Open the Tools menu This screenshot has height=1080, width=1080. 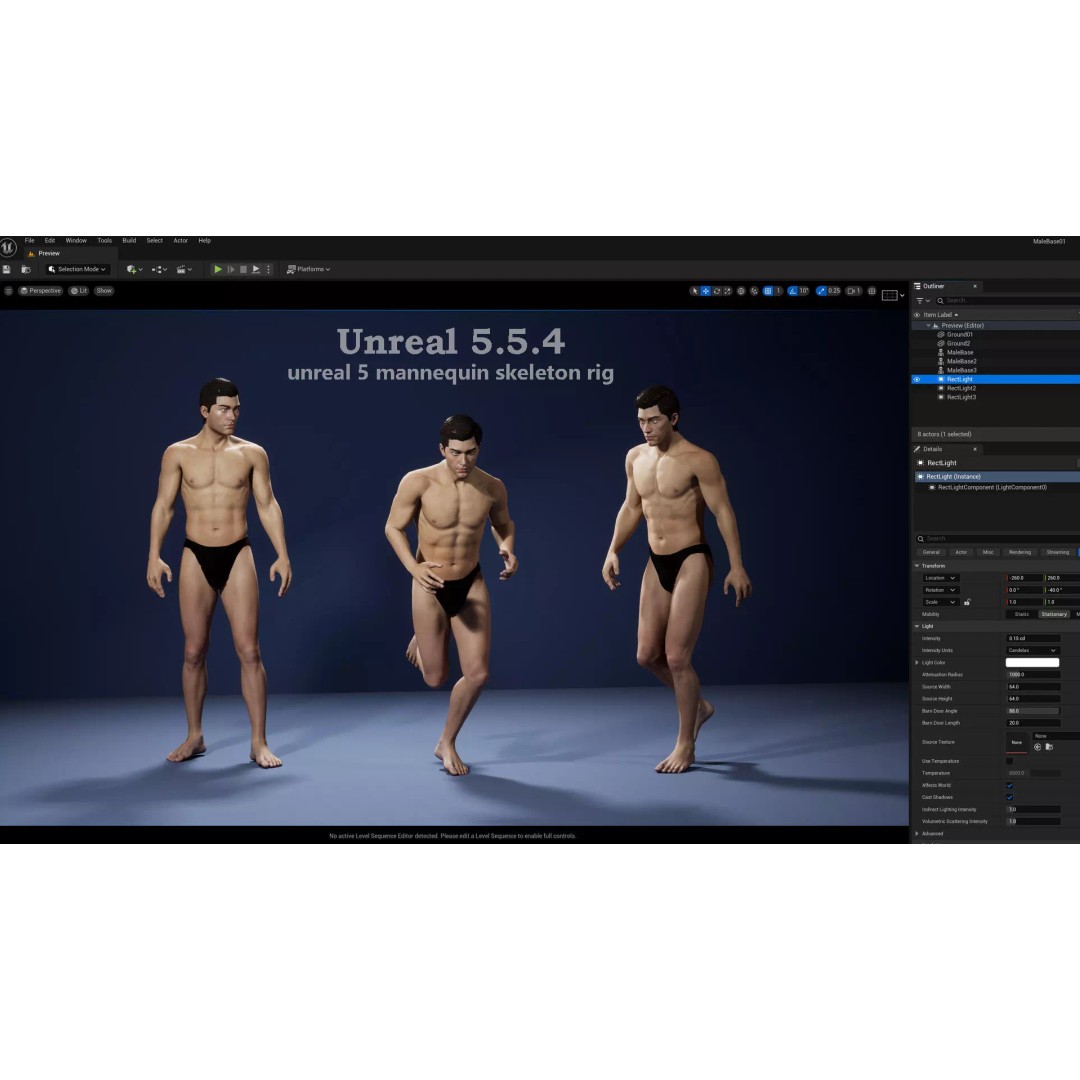(x=104, y=241)
